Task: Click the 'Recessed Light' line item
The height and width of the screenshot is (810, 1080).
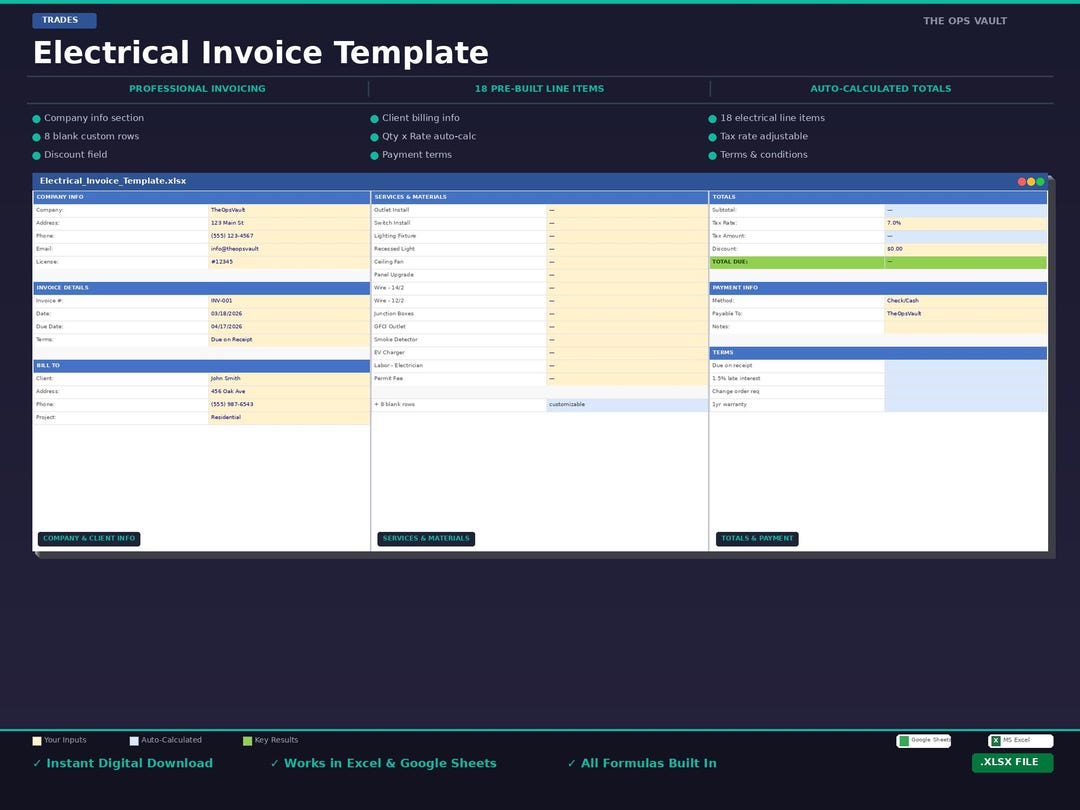Action: (x=394, y=249)
